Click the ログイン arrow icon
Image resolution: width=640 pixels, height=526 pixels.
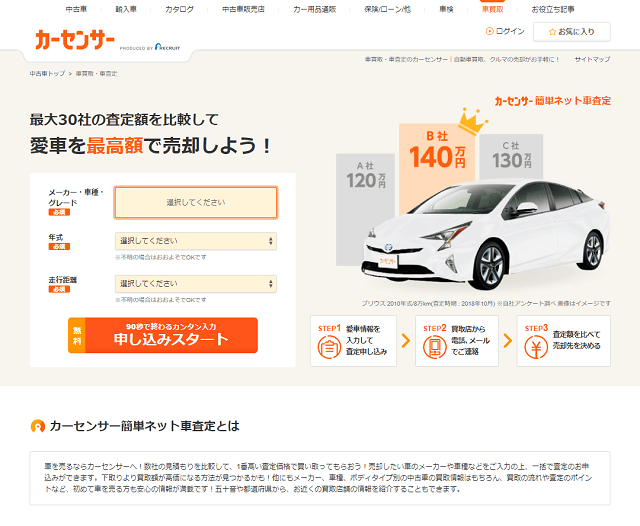[489, 31]
